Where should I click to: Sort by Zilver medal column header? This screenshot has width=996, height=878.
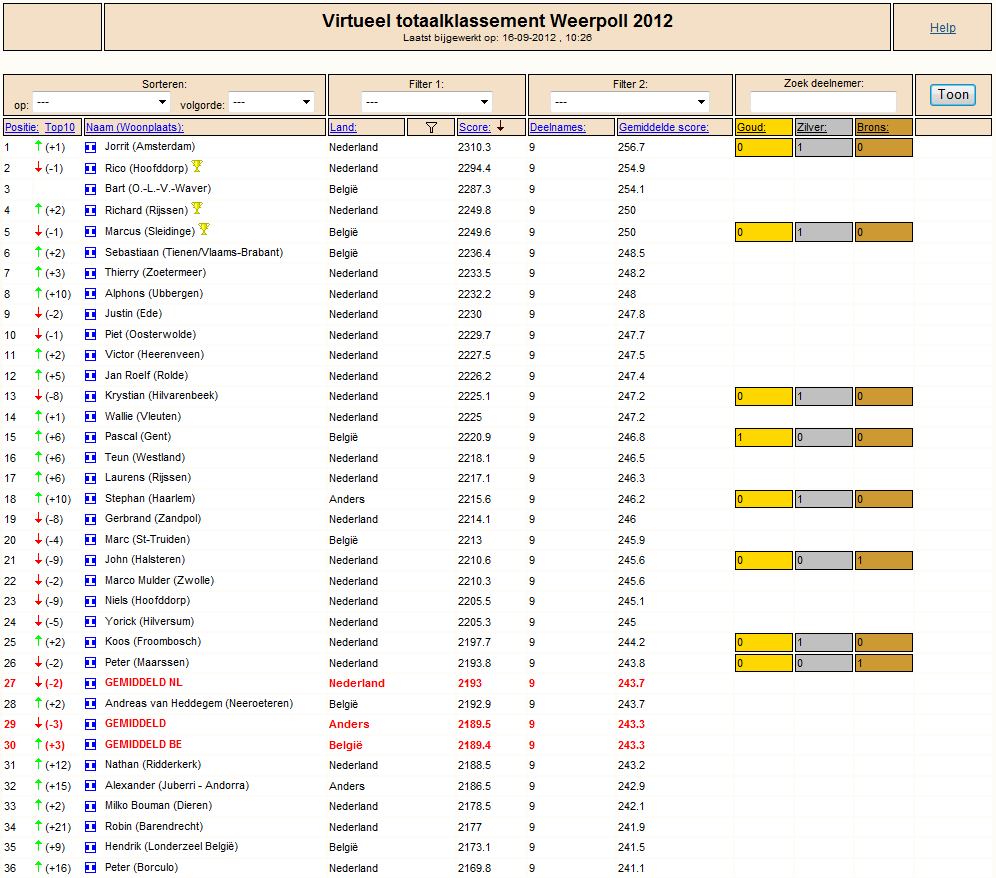(812, 127)
